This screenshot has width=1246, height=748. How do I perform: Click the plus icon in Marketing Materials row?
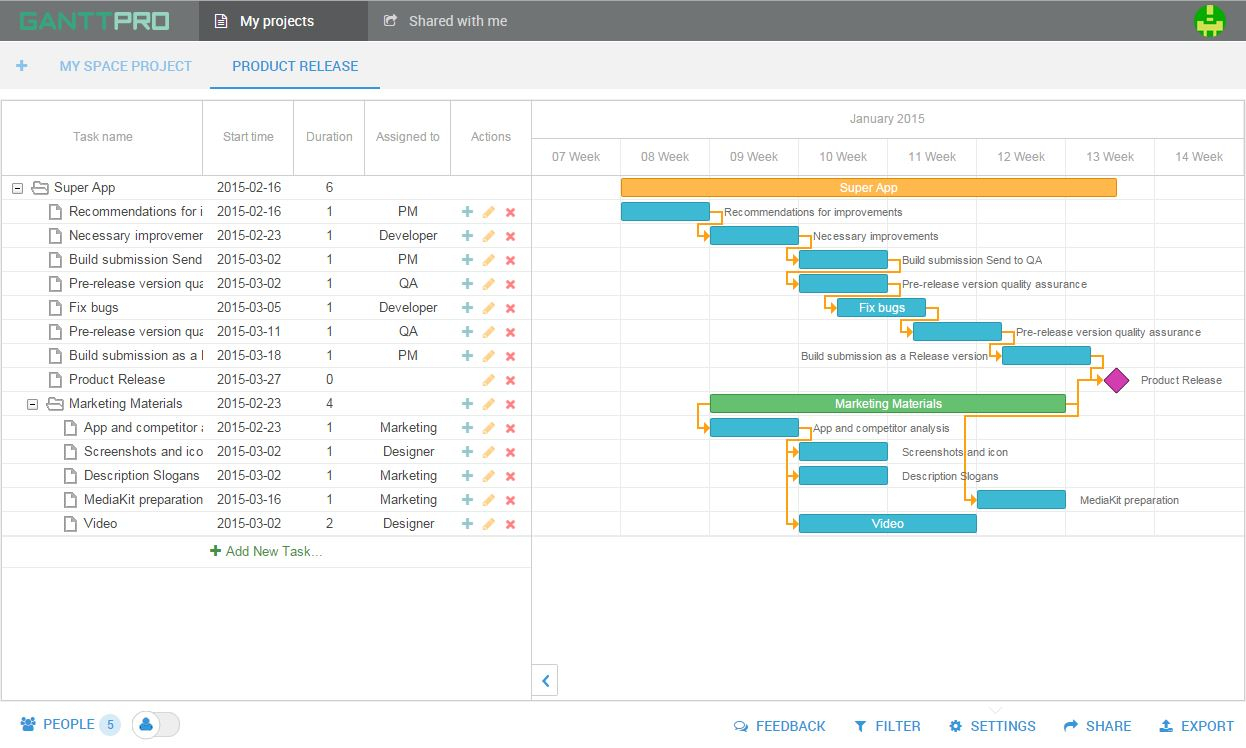[467, 404]
